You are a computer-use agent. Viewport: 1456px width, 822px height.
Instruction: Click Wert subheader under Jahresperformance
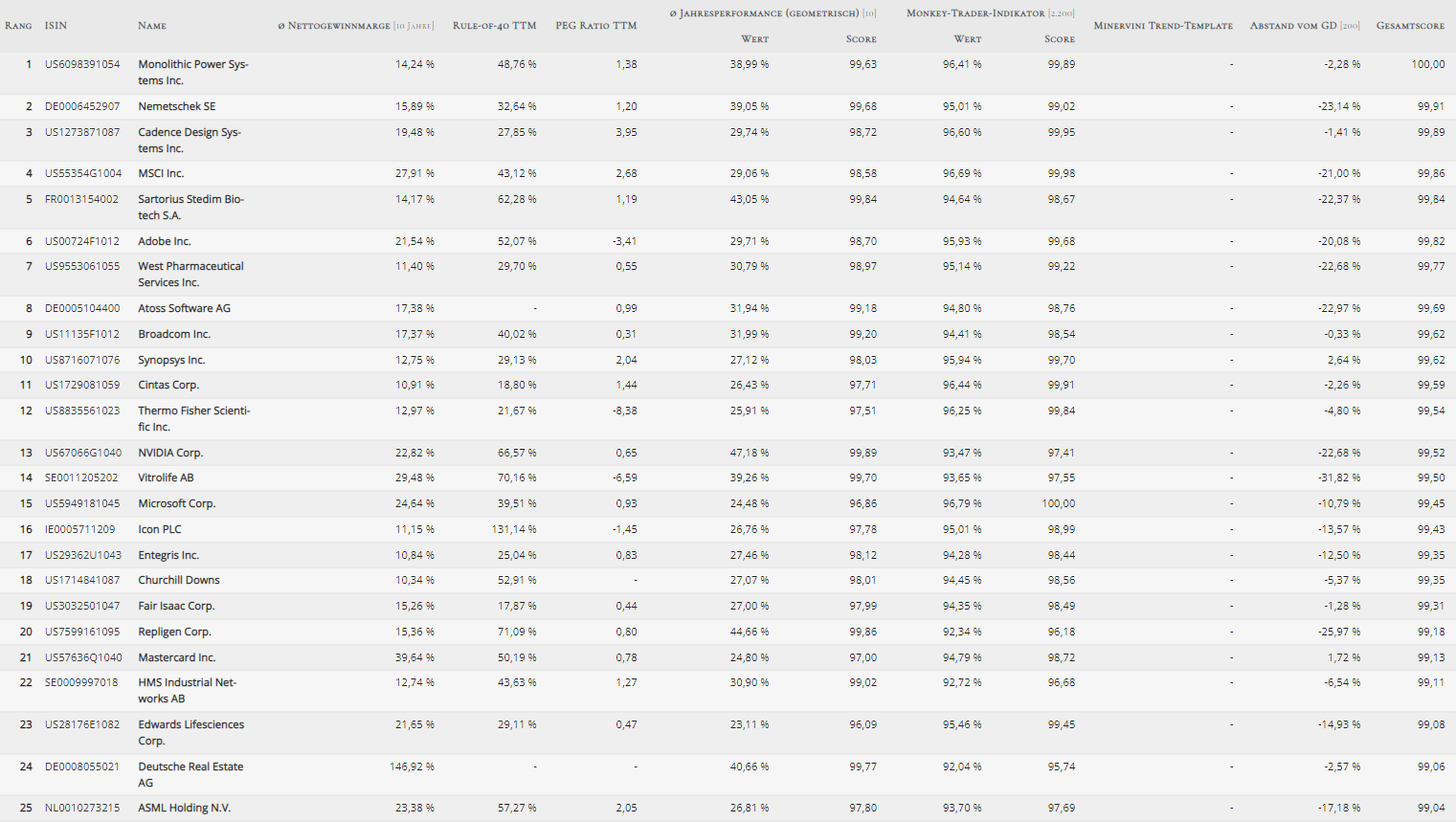click(x=755, y=39)
